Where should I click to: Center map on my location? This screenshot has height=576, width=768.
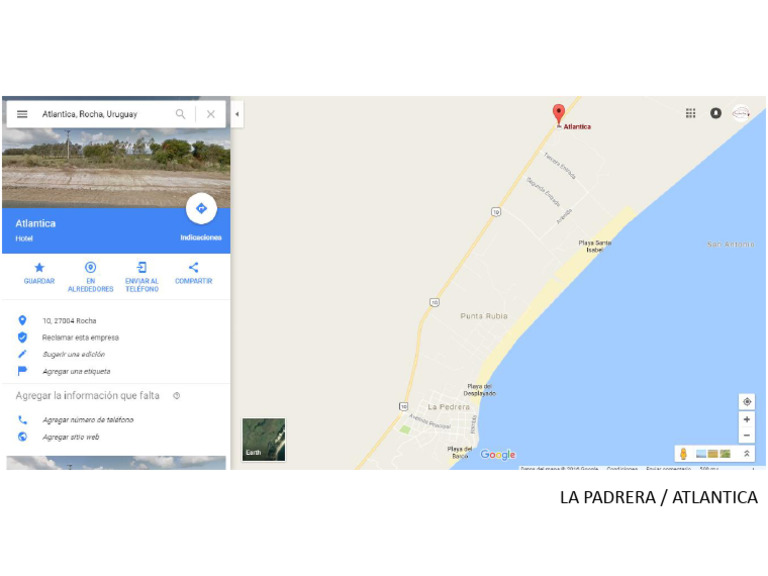click(747, 402)
